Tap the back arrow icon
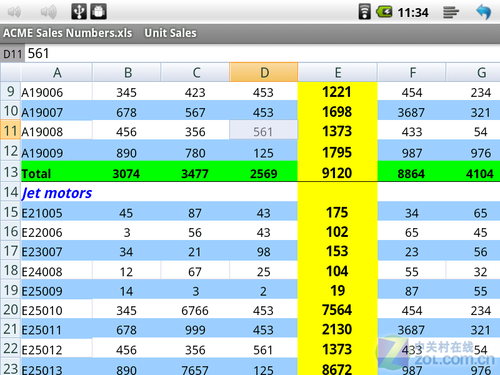The width and height of the screenshot is (500, 375). [483, 12]
